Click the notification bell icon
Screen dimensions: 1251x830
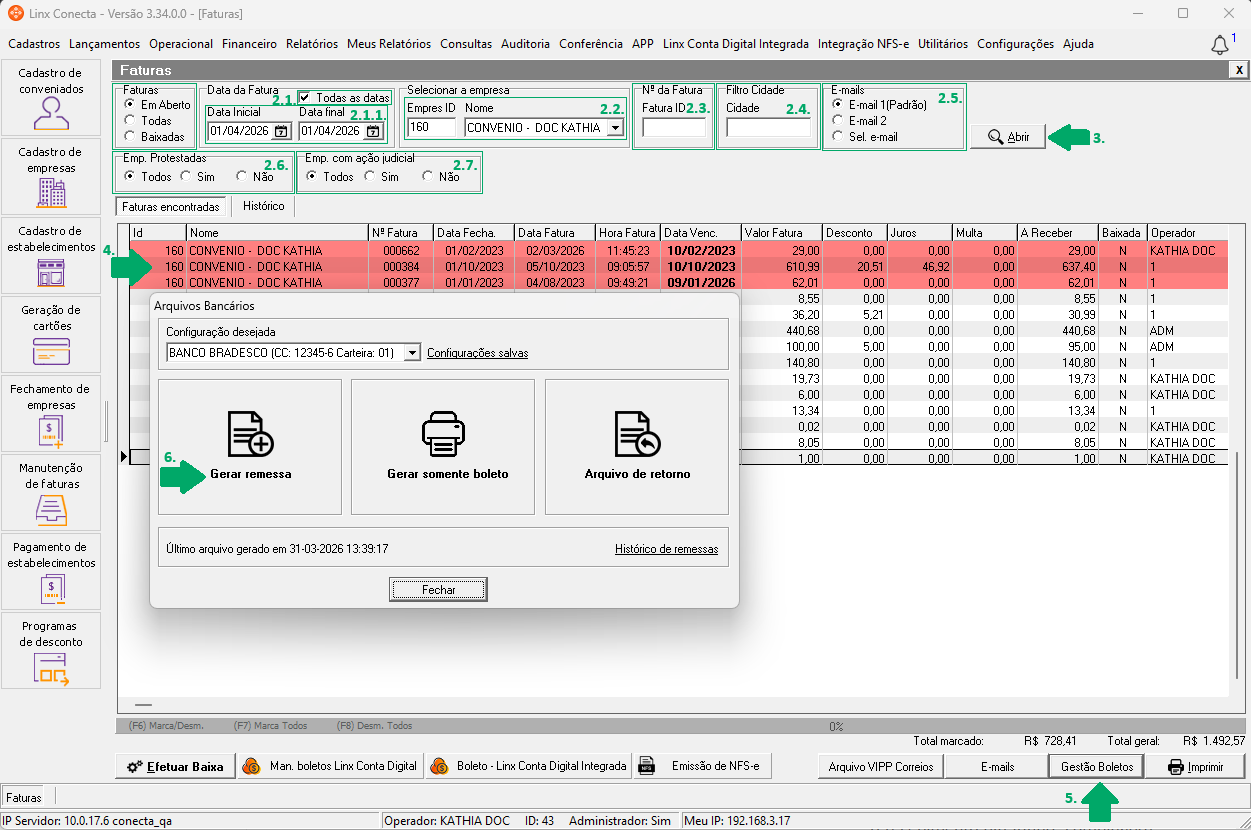[1219, 45]
